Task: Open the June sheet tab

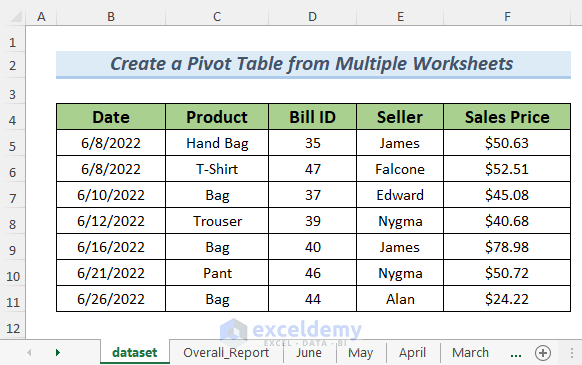Action: (x=309, y=352)
